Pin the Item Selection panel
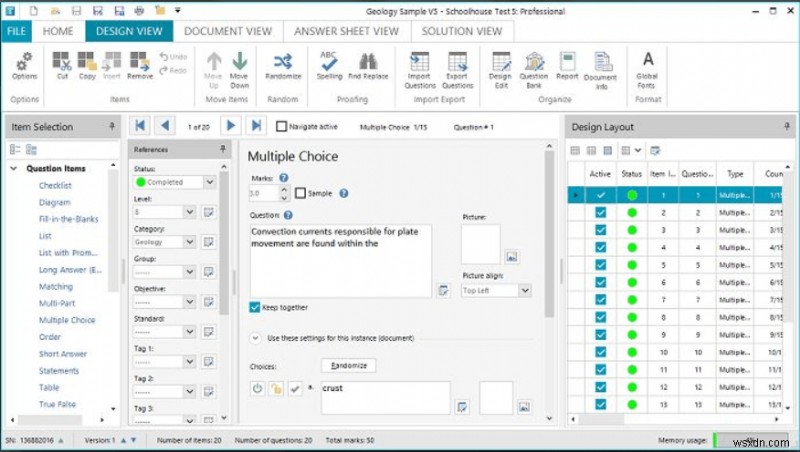The height and width of the screenshot is (452, 800). pyautogui.click(x=112, y=126)
